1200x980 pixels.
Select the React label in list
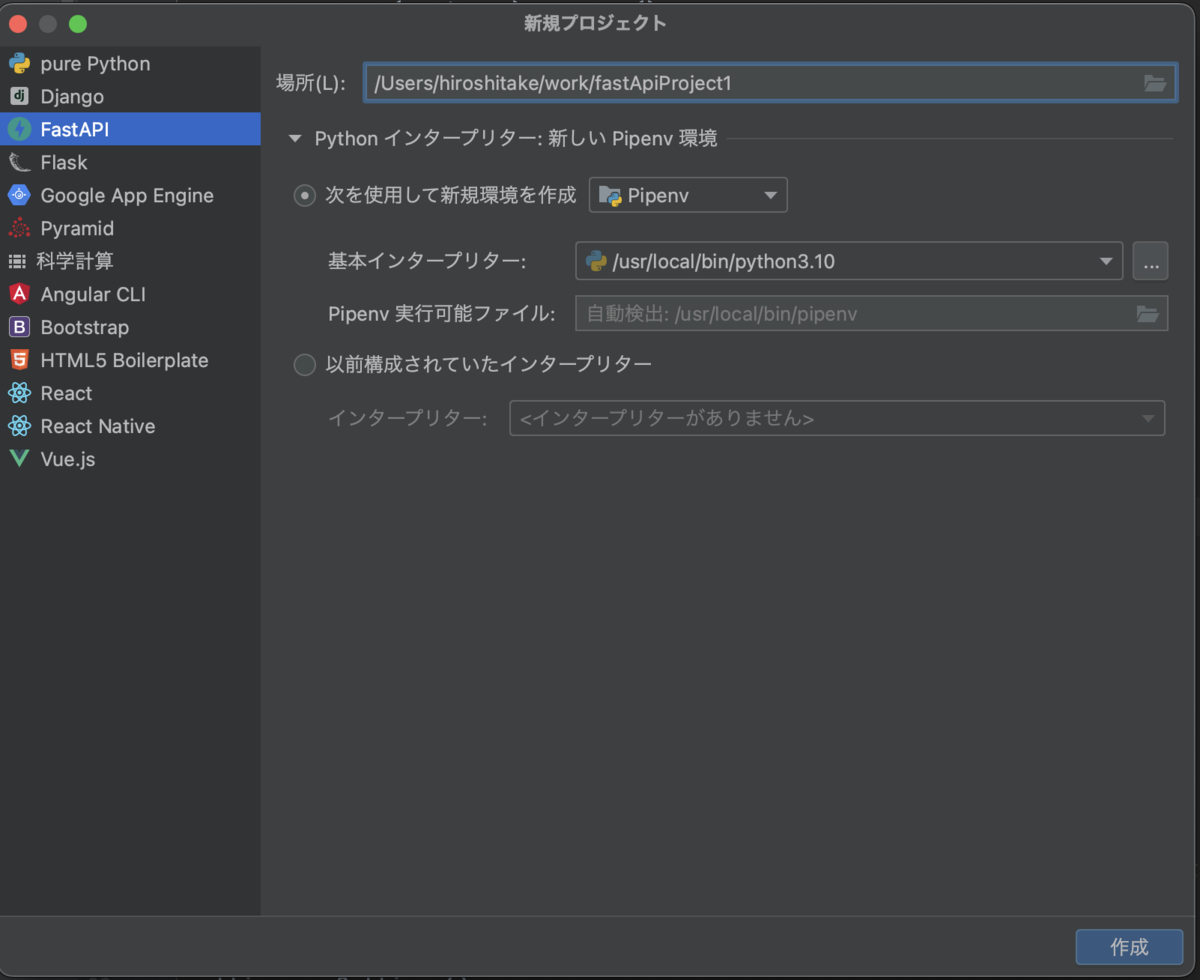[x=66, y=394]
